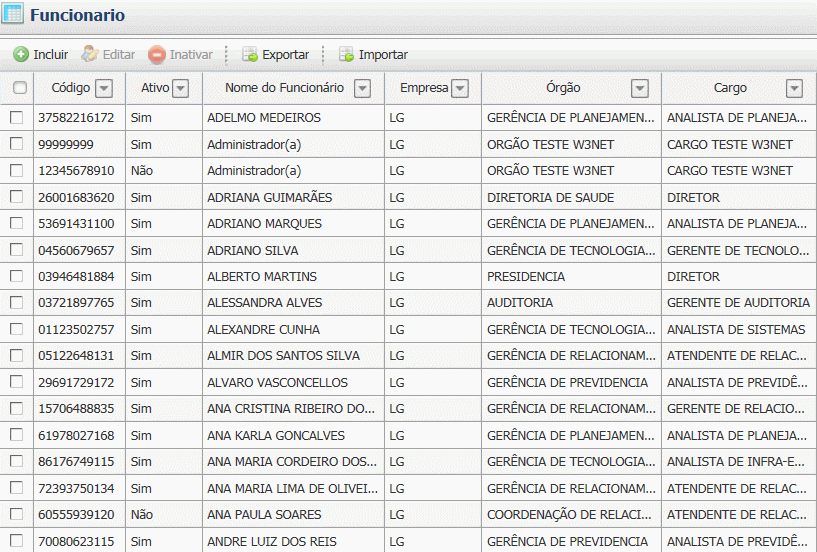Open the Código column filter dropdown
The height and width of the screenshot is (552, 817).
tap(104, 88)
